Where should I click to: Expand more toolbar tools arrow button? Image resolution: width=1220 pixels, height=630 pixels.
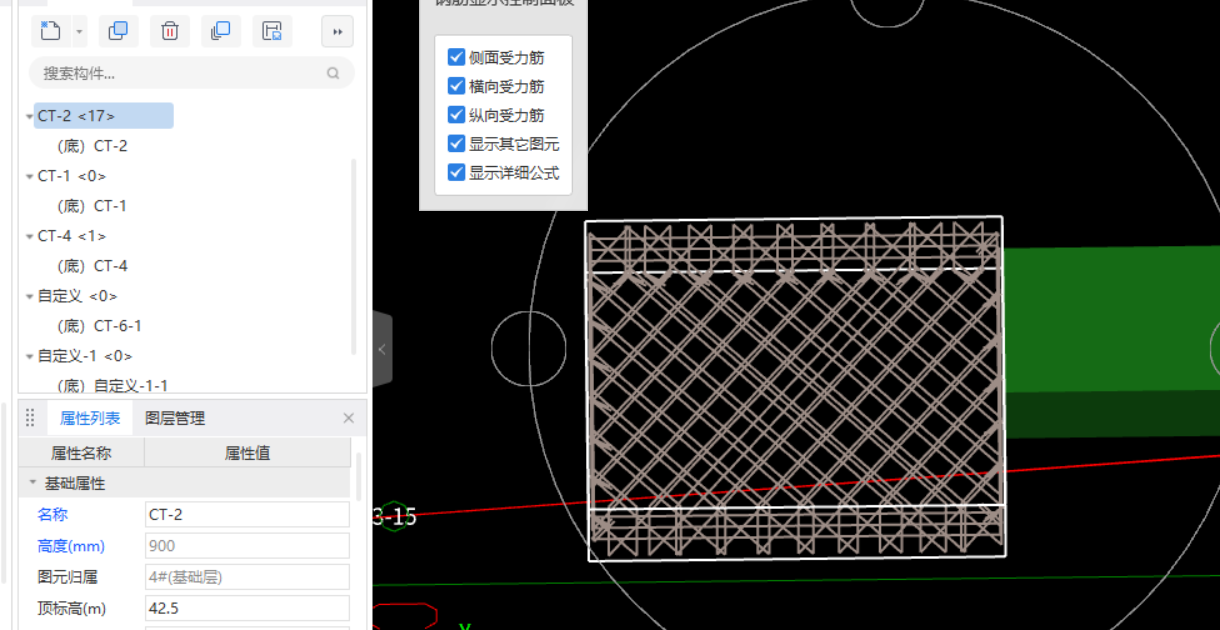[338, 32]
